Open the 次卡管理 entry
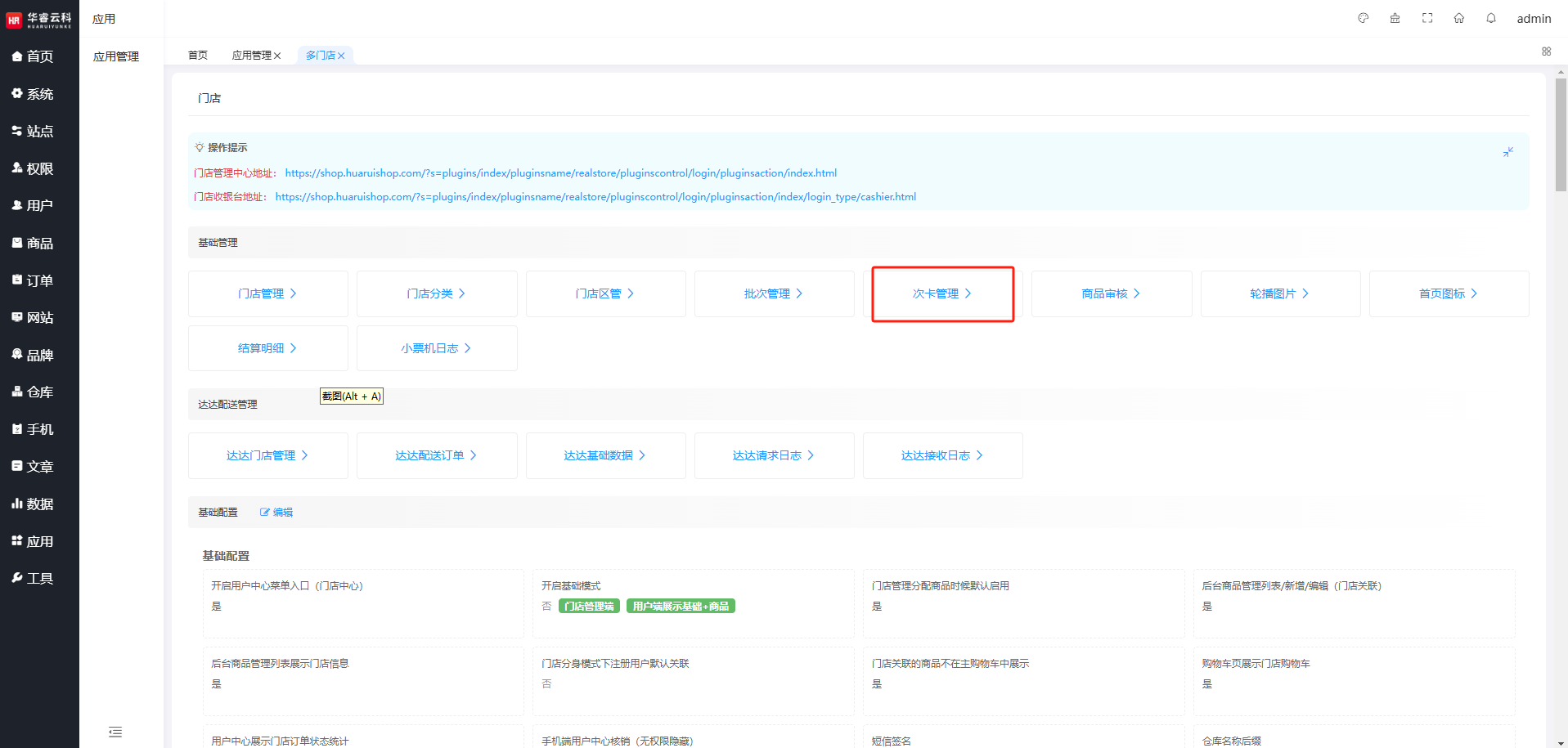The image size is (1568, 748). (x=941, y=293)
